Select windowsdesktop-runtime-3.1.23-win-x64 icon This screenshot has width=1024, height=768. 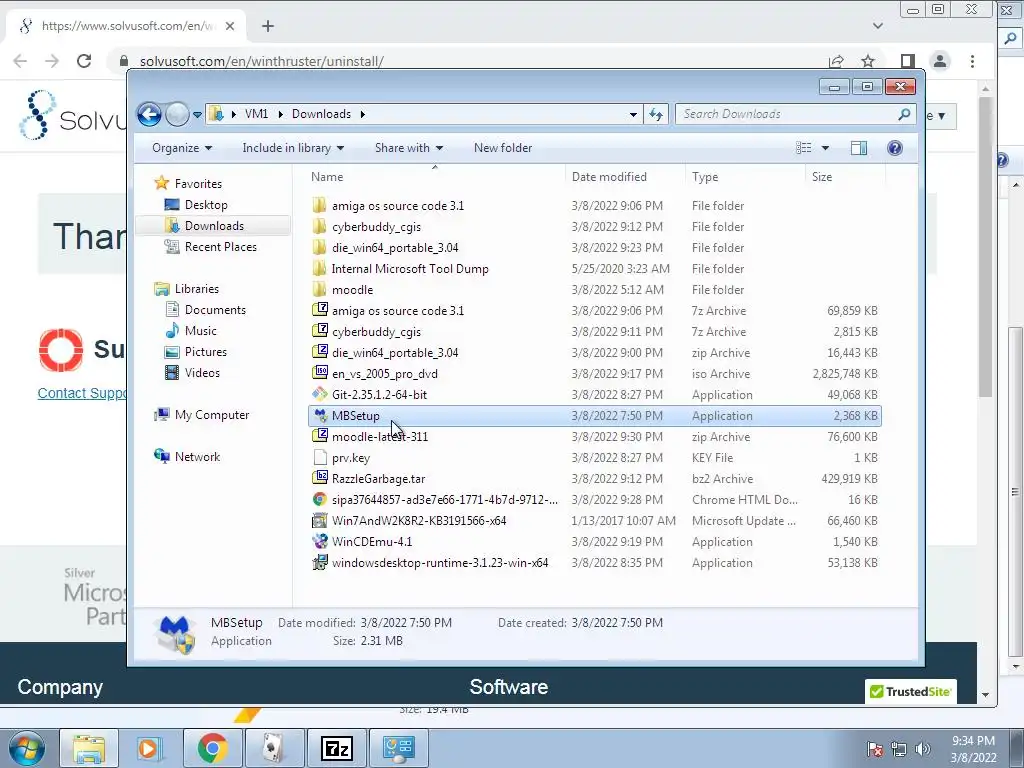pyautogui.click(x=319, y=562)
